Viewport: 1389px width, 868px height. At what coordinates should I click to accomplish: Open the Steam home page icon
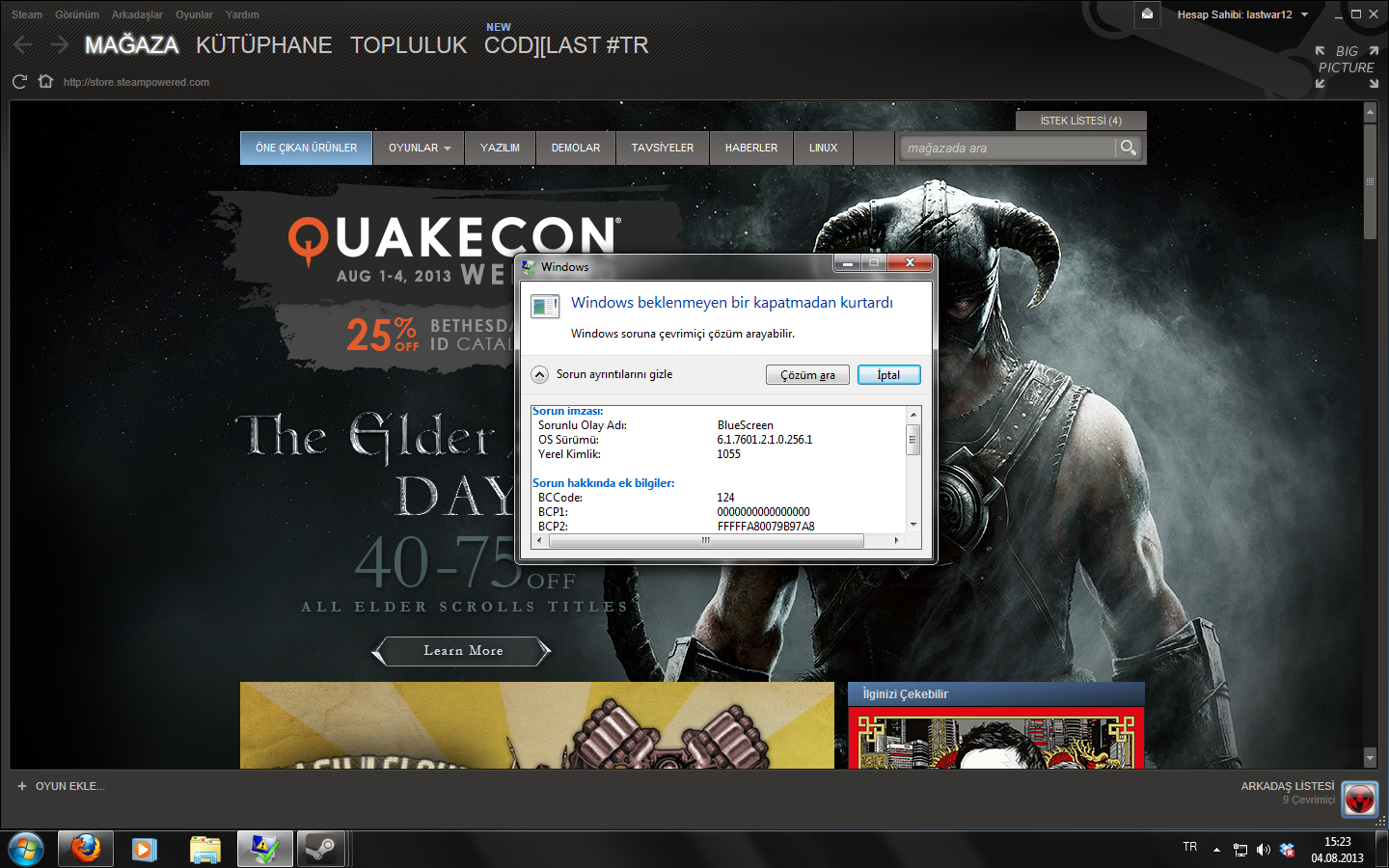[45, 81]
